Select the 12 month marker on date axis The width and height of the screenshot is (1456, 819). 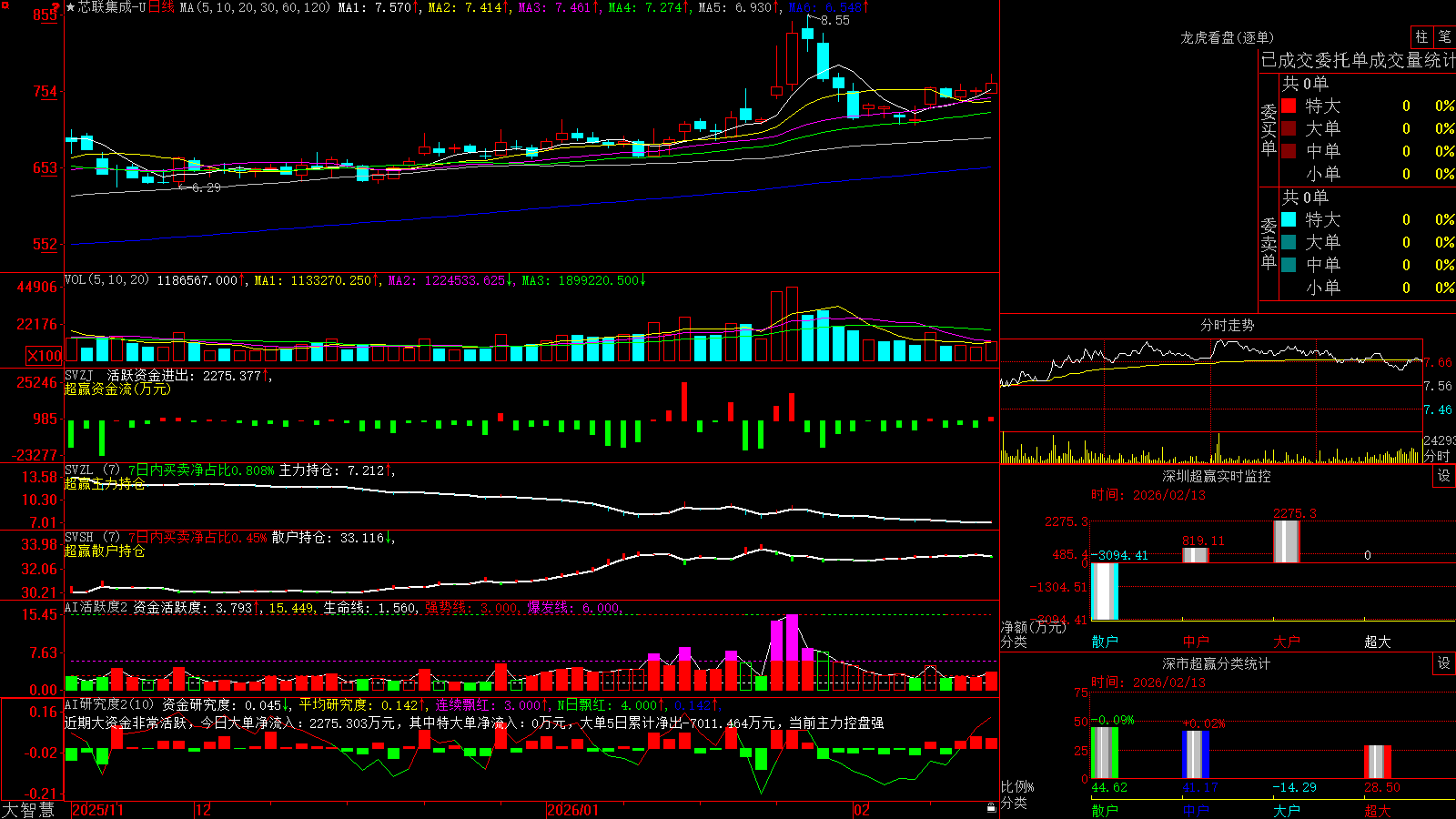click(x=203, y=810)
